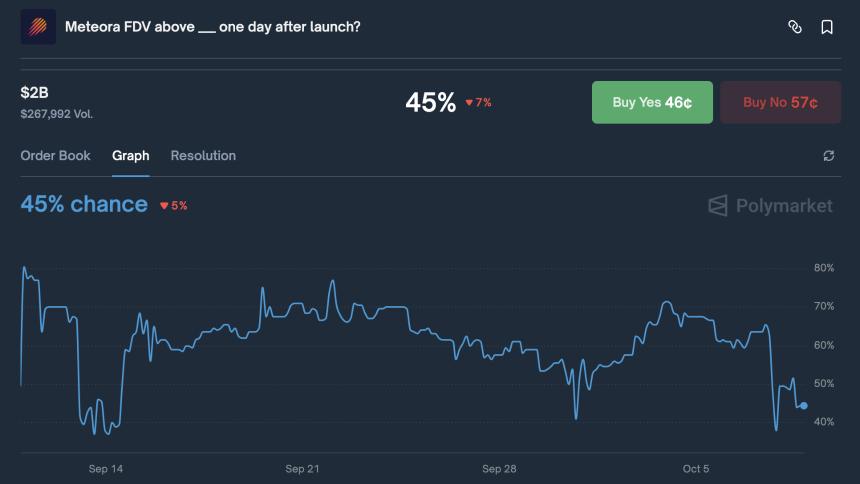Click the Meteora market logo icon
The width and height of the screenshot is (860, 484).
point(38,27)
